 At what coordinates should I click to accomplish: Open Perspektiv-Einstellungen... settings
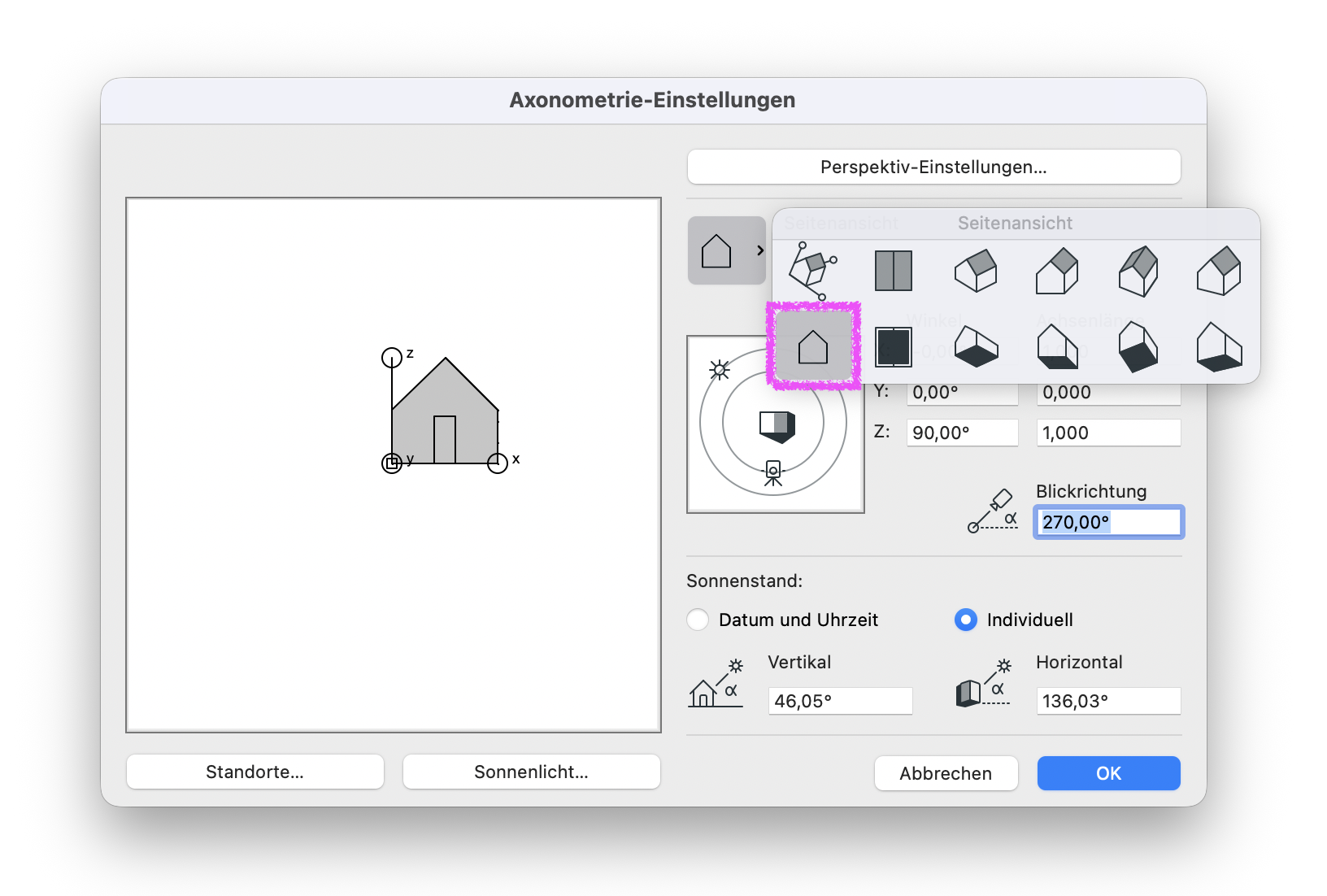(x=933, y=167)
